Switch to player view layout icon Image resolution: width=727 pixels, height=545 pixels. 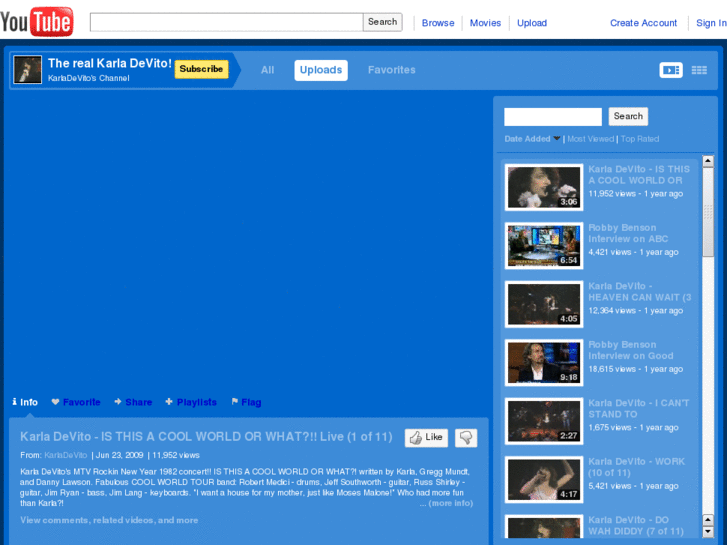click(671, 70)
